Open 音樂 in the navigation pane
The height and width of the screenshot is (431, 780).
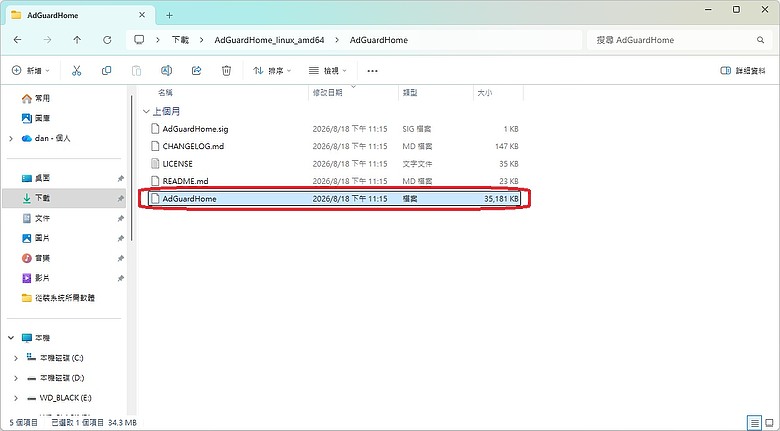(x=36, y=258)
